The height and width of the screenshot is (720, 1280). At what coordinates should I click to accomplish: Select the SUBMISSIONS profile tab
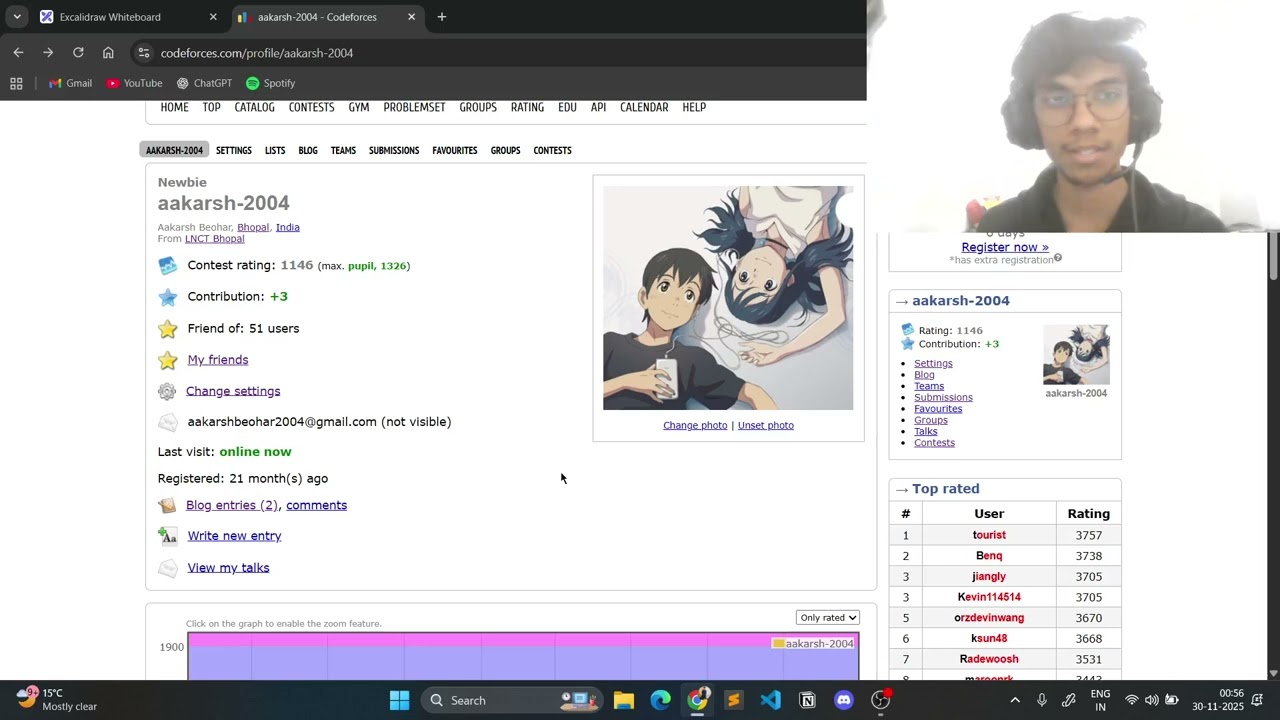394,150
